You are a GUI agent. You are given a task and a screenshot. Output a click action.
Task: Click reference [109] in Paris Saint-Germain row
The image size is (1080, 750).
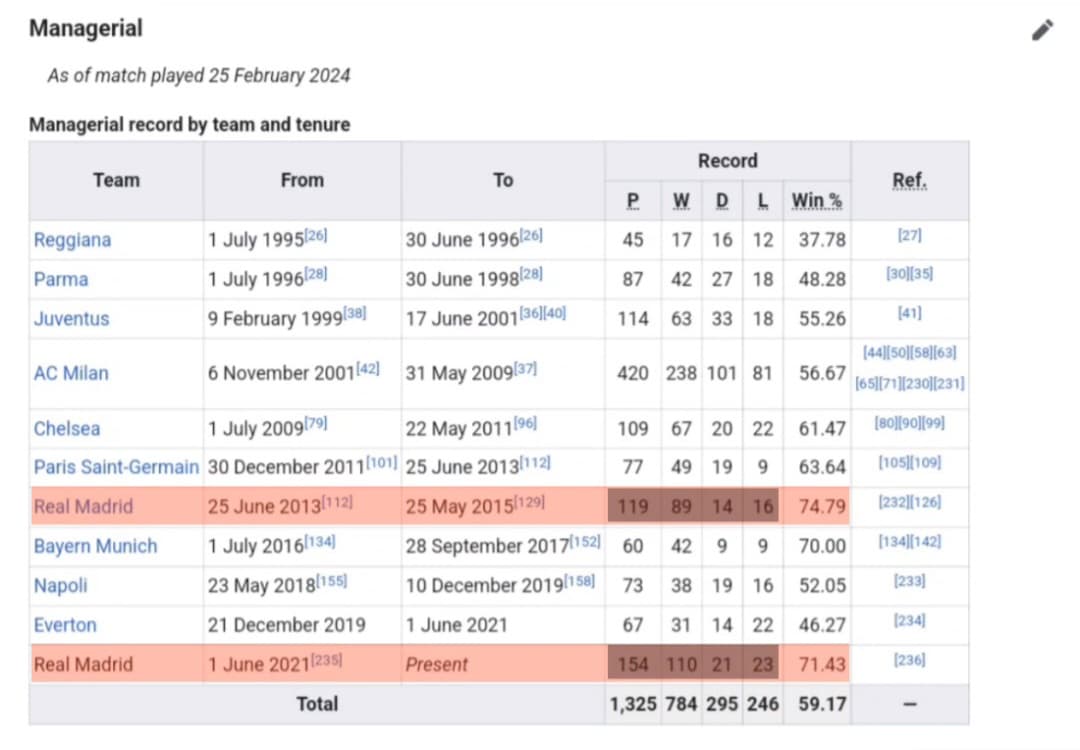pyautogui.click(x=926, y=463)
